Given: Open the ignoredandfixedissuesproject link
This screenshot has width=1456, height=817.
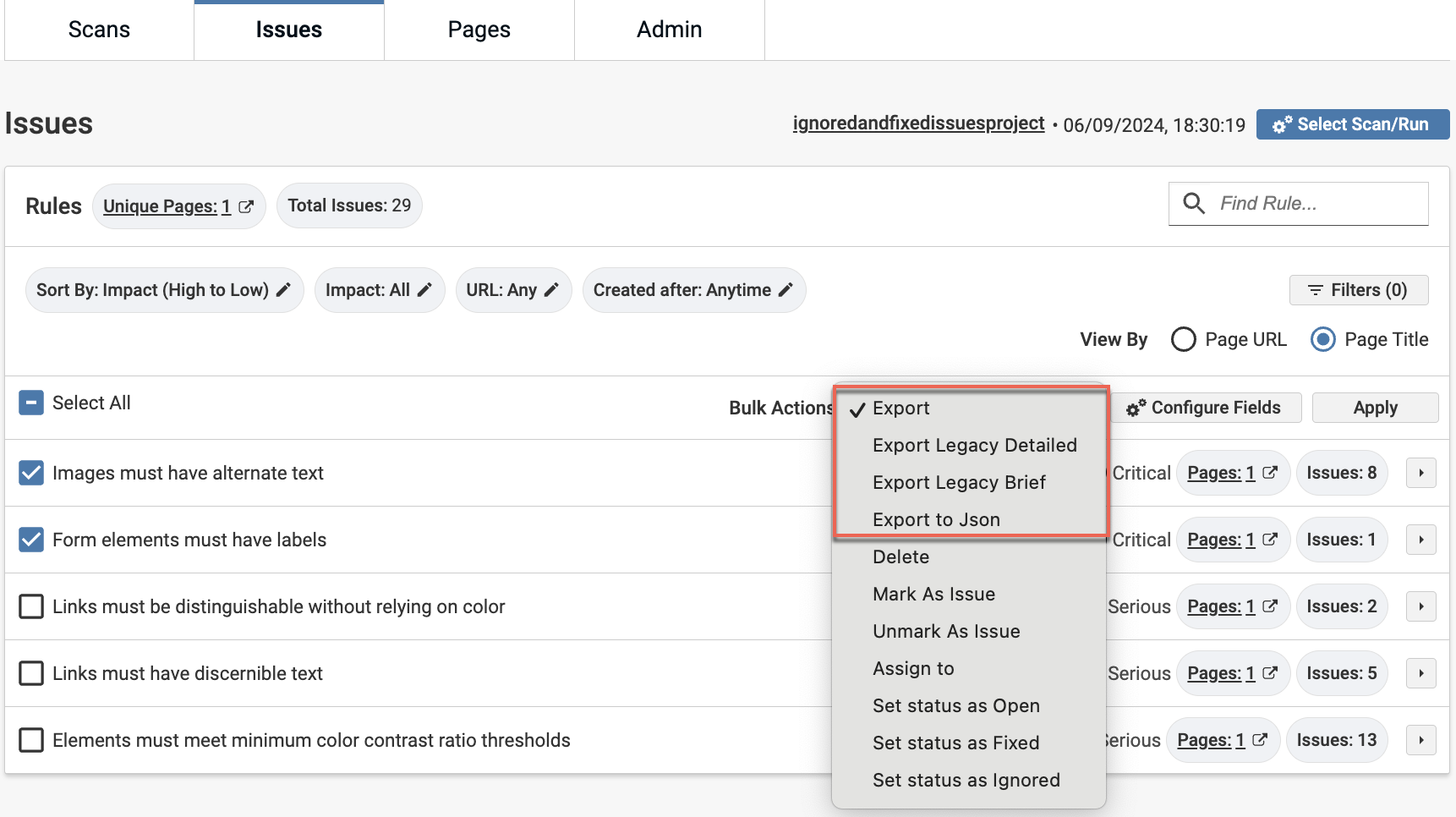Looking at the screenshot, I should click(918, 123).
